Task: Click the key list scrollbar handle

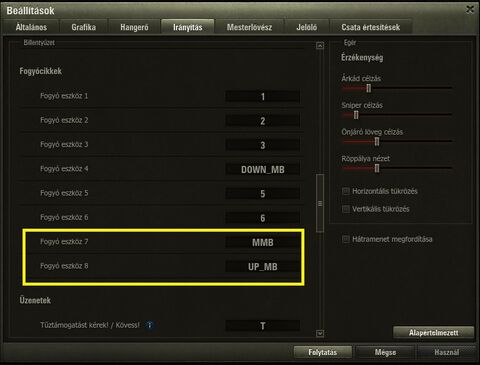Action: [x=320, y=203]
